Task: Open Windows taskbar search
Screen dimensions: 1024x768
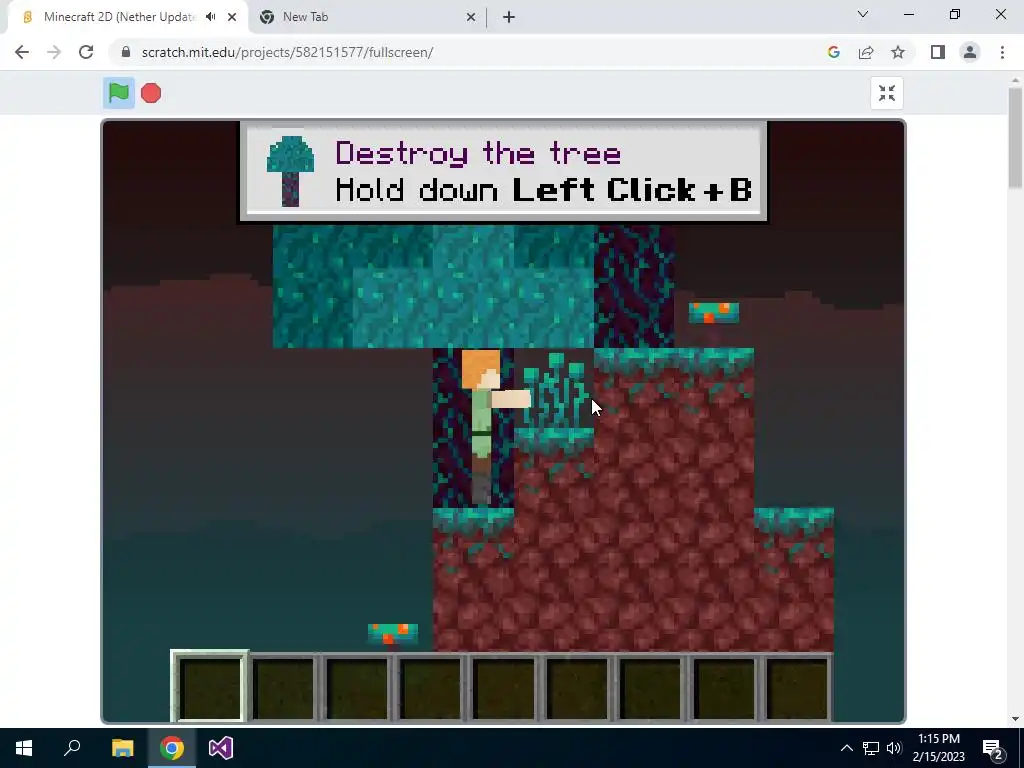Action: (x=72, y=748)
